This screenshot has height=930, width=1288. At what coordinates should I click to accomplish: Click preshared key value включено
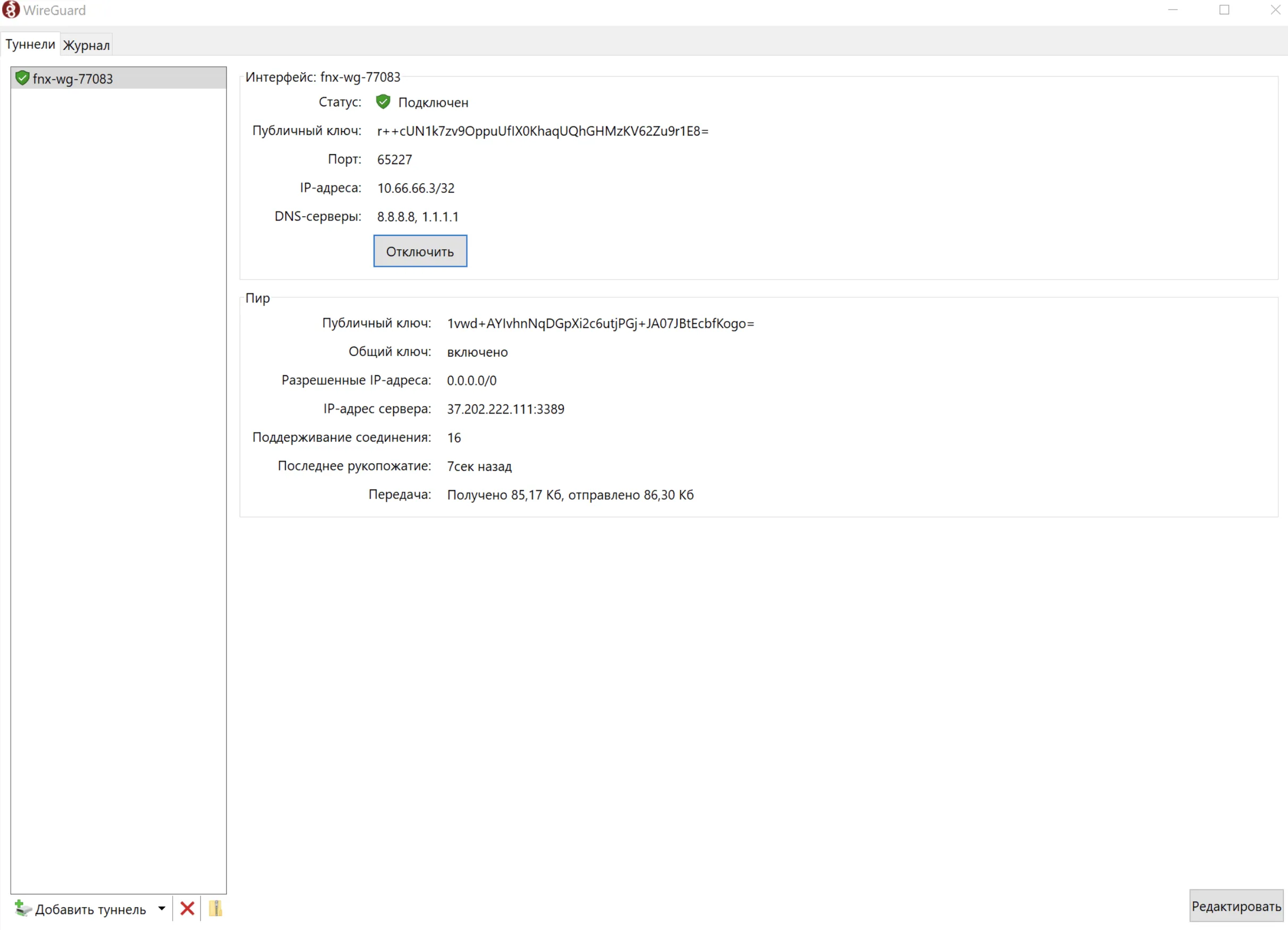point(477,352)
